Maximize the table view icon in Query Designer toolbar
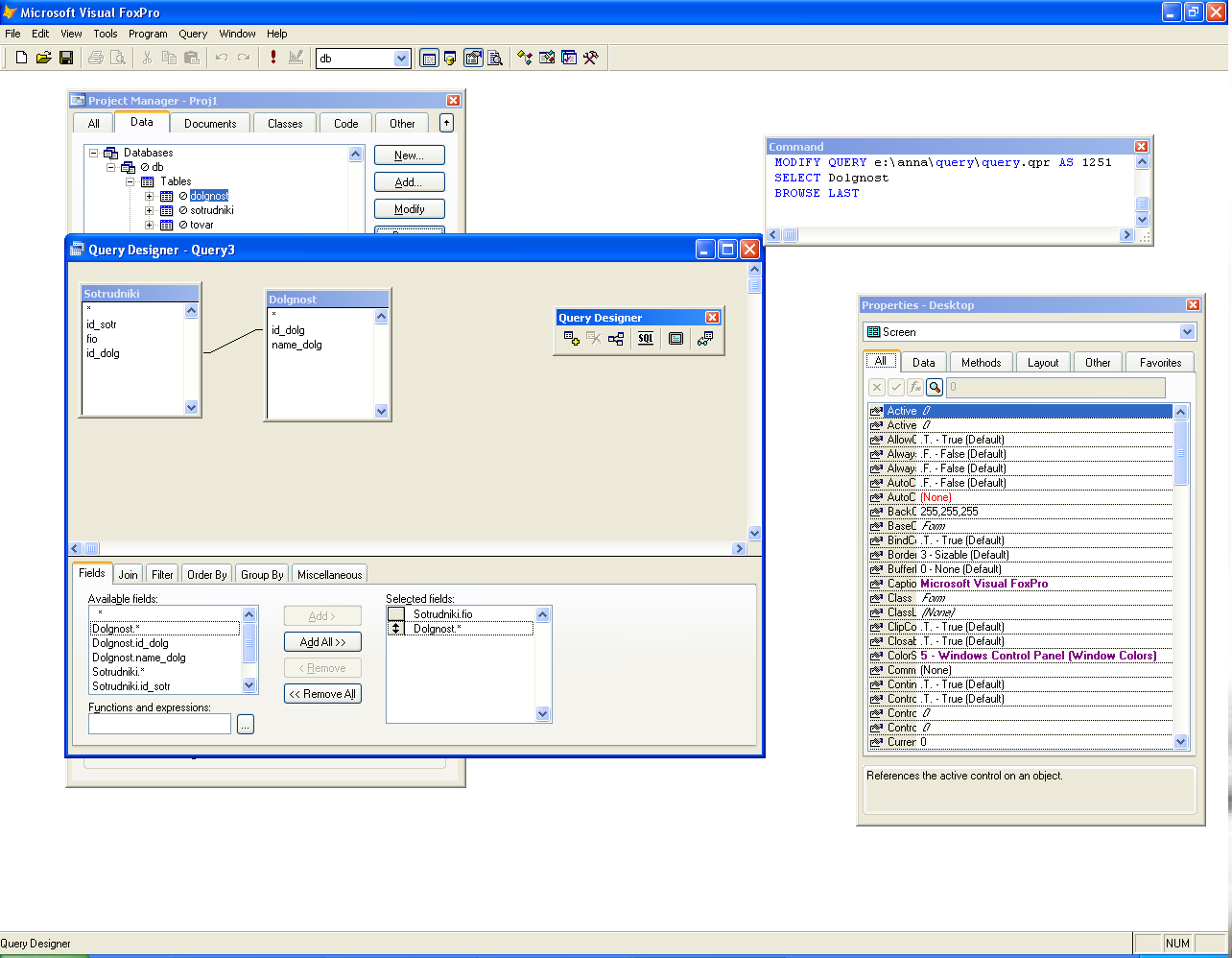This screenshot has width=1232, height=958. [675, 339]
